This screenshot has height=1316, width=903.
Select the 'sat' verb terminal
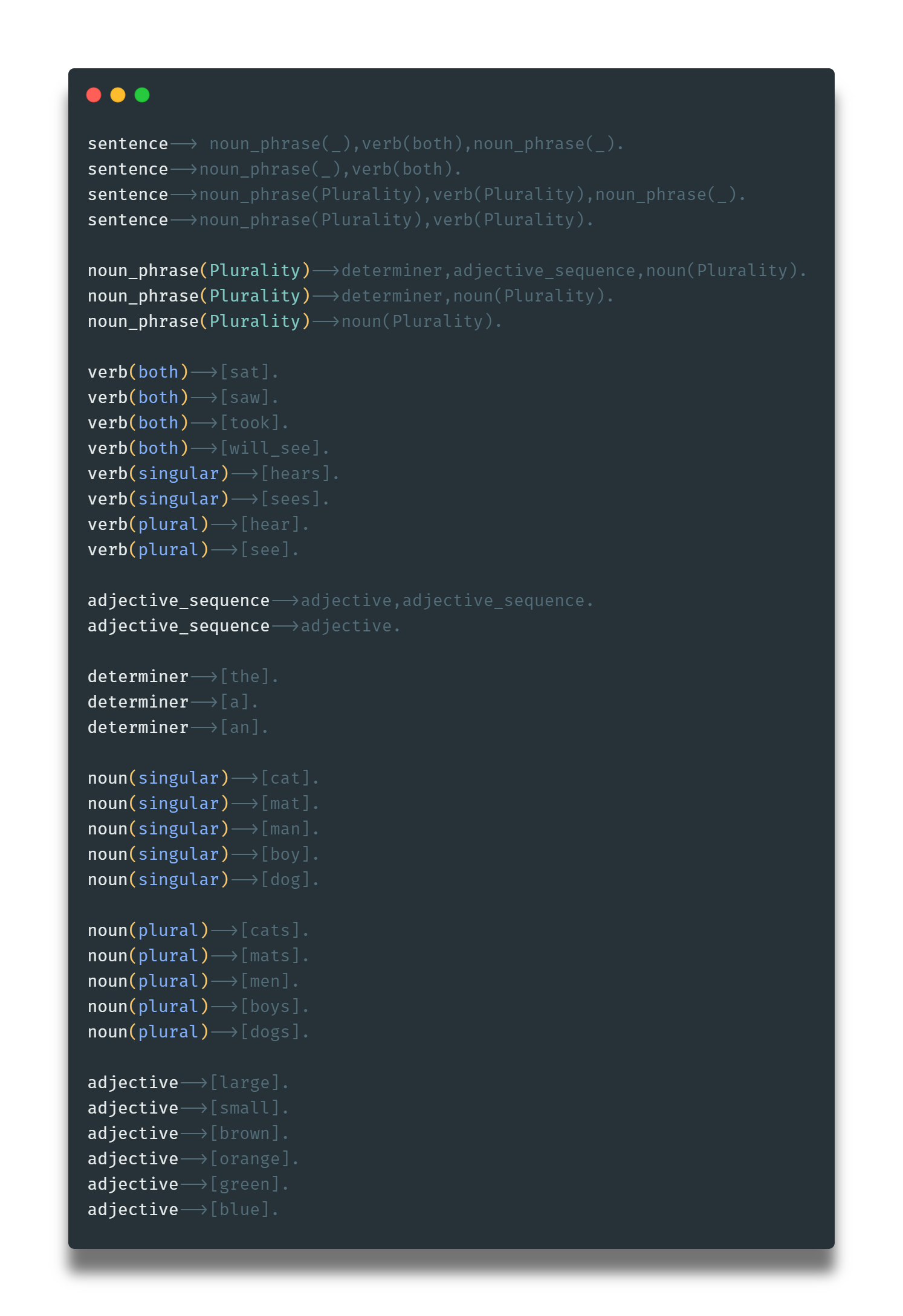click(245, 372)
